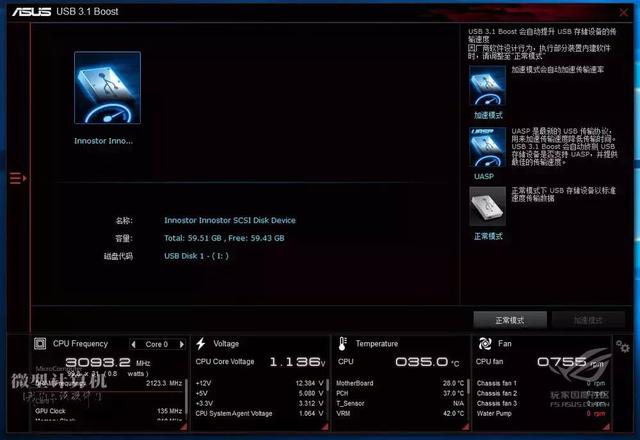
Task: Click the +12V voltage row
Action: 260,383
